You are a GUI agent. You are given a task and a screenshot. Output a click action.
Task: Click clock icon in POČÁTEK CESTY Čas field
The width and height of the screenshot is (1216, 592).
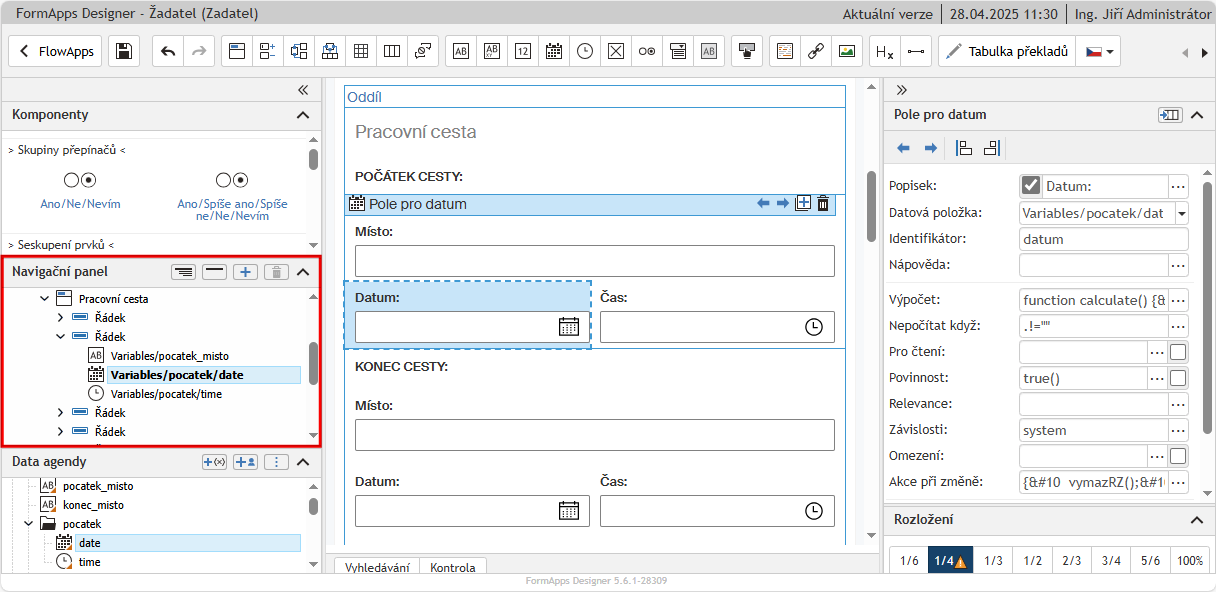click(814, 327)
